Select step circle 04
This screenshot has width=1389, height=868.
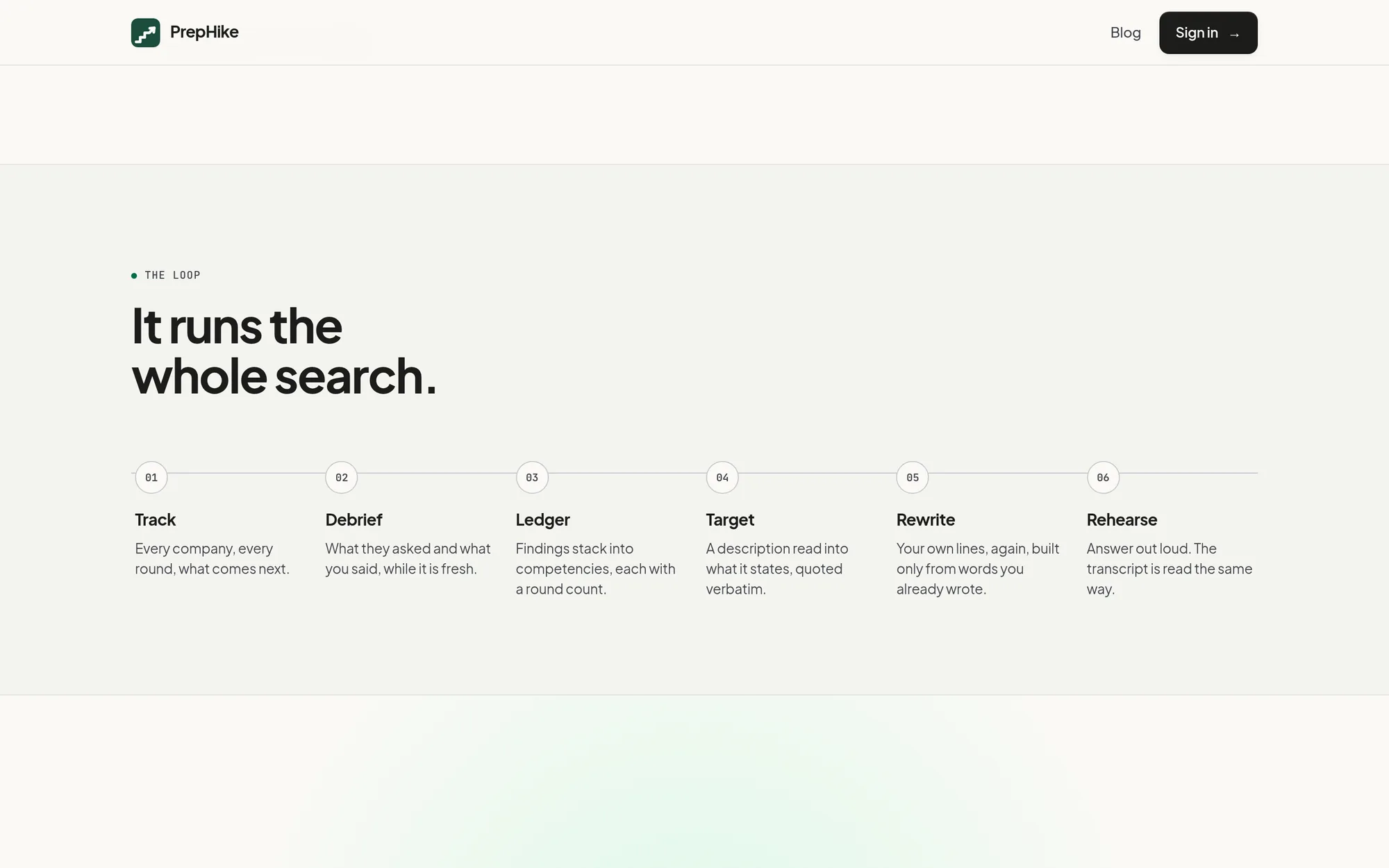(x=722, y=477)
